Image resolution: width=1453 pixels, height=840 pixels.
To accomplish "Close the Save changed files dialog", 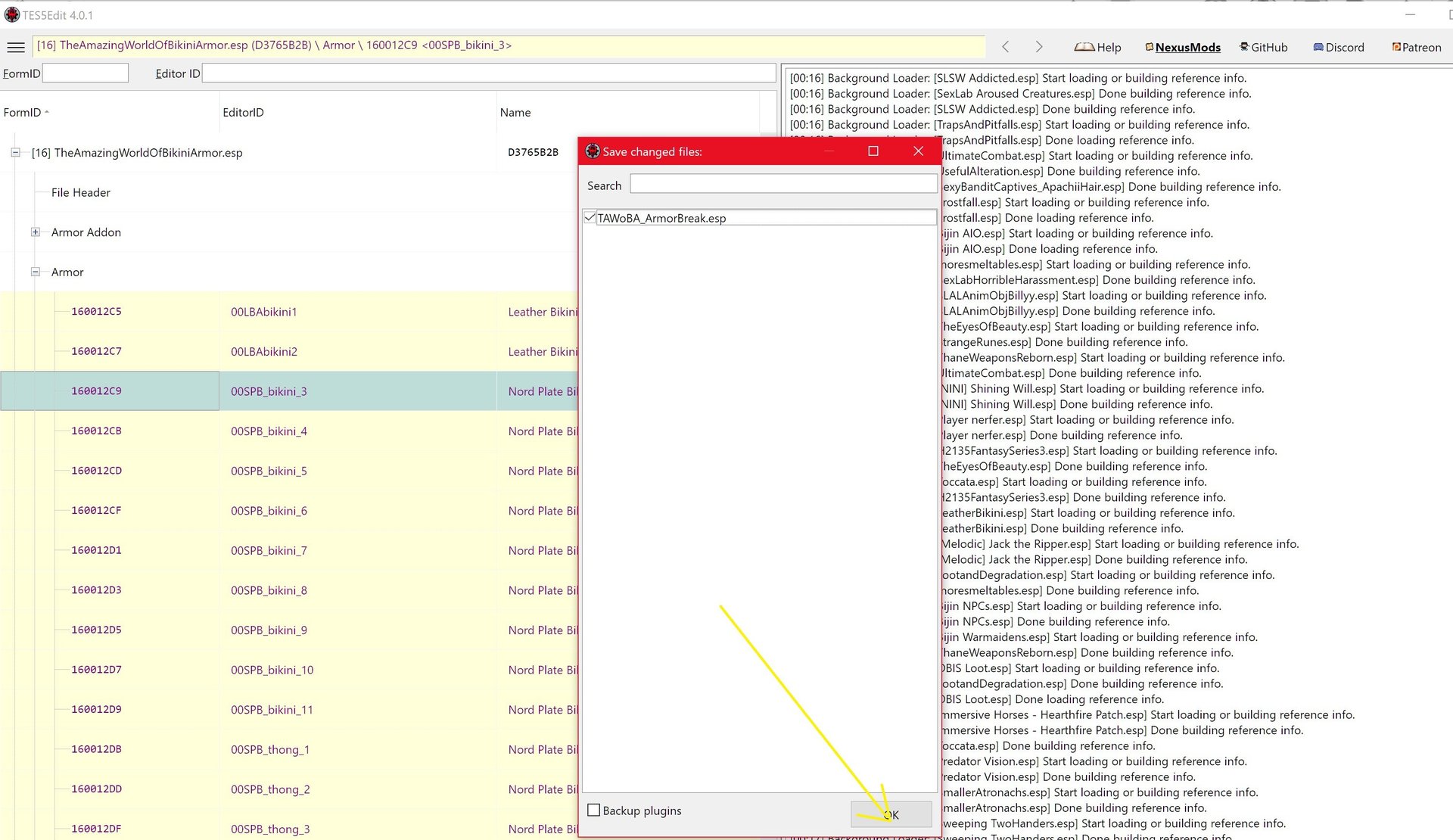I will pyautogui.click(x=919, y=151).
